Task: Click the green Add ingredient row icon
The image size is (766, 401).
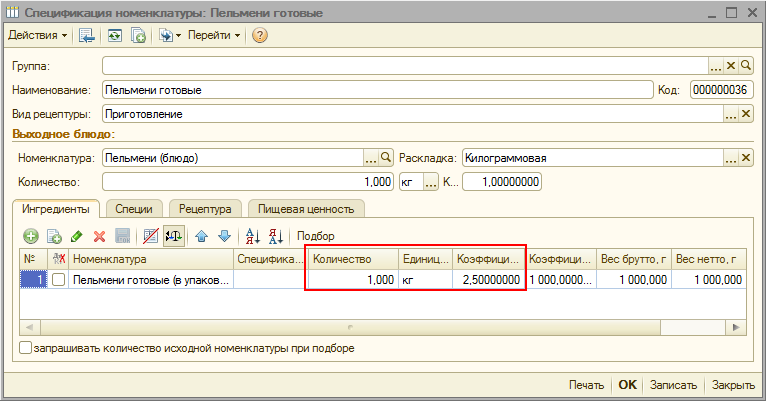Action: point(30,236)
